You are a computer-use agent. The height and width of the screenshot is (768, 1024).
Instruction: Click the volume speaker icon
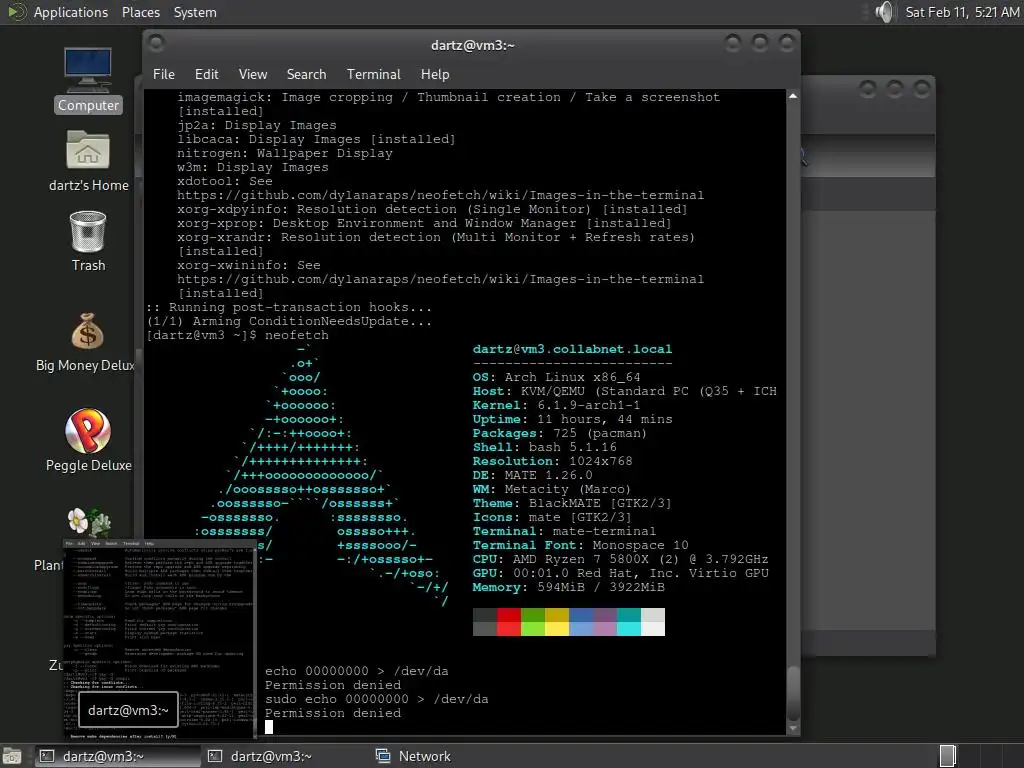tap(884, 12)
